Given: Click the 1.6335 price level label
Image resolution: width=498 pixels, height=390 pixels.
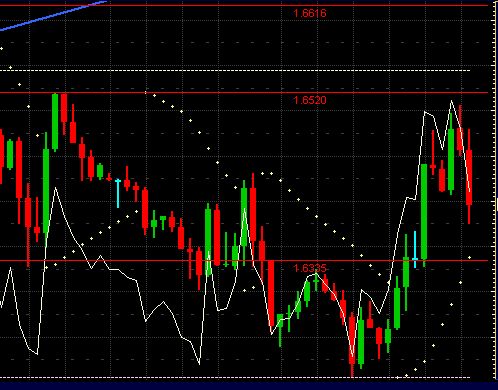Looking at the screenshot, I should point(310,268).
